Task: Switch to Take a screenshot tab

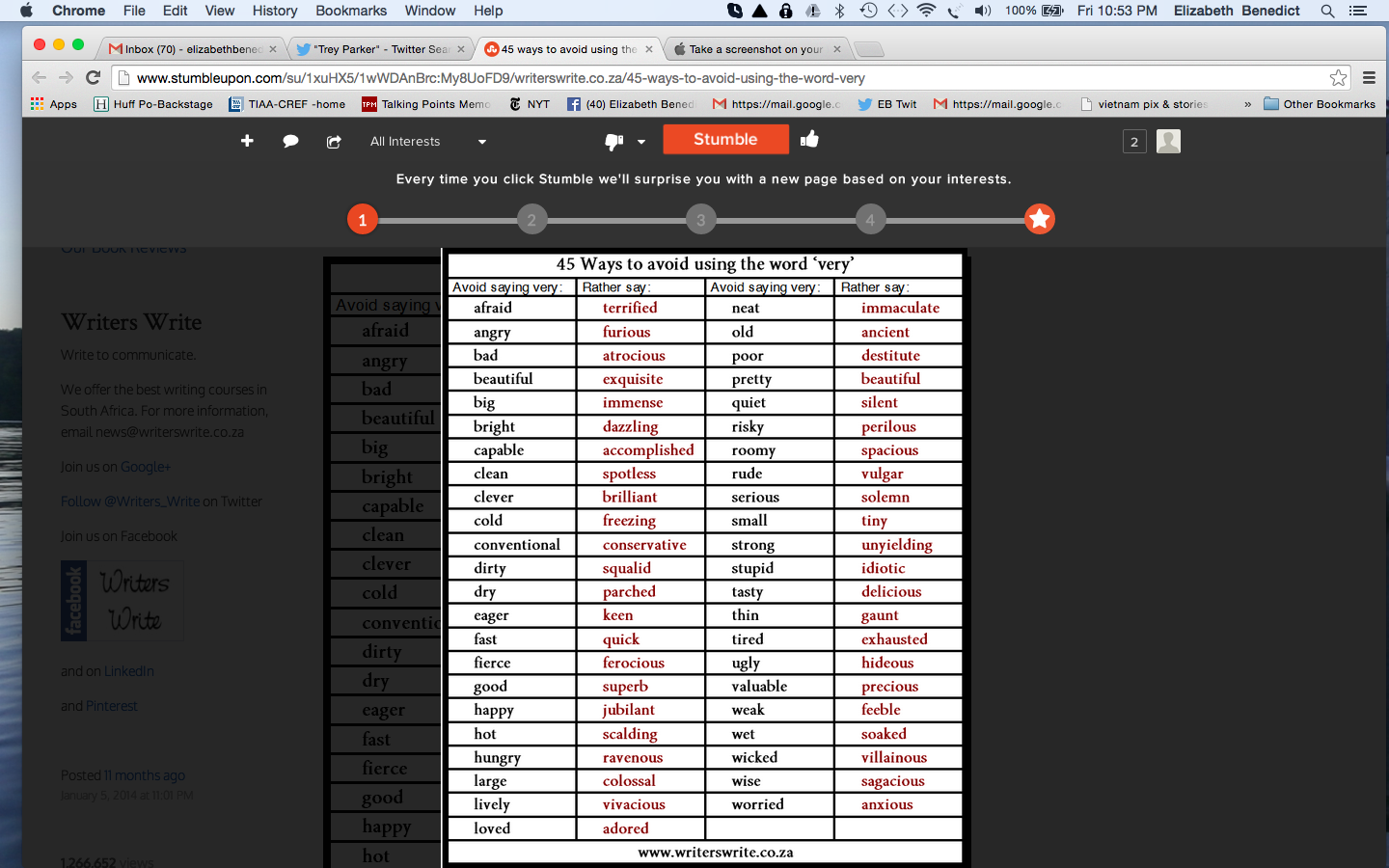Action: click(756, 49)
